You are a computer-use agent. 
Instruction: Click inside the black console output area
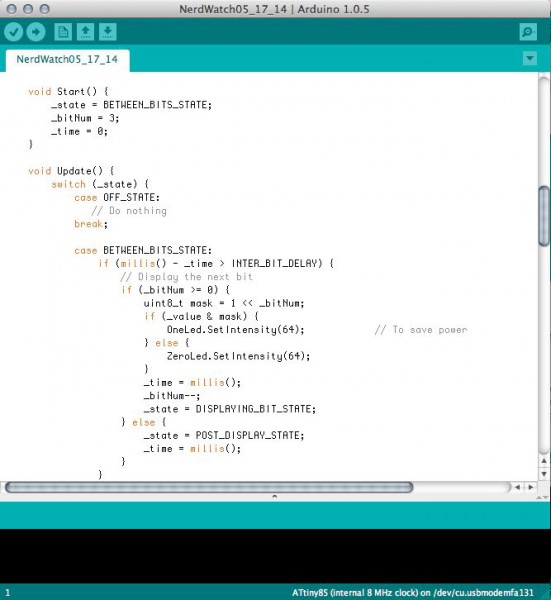(276, 556)
